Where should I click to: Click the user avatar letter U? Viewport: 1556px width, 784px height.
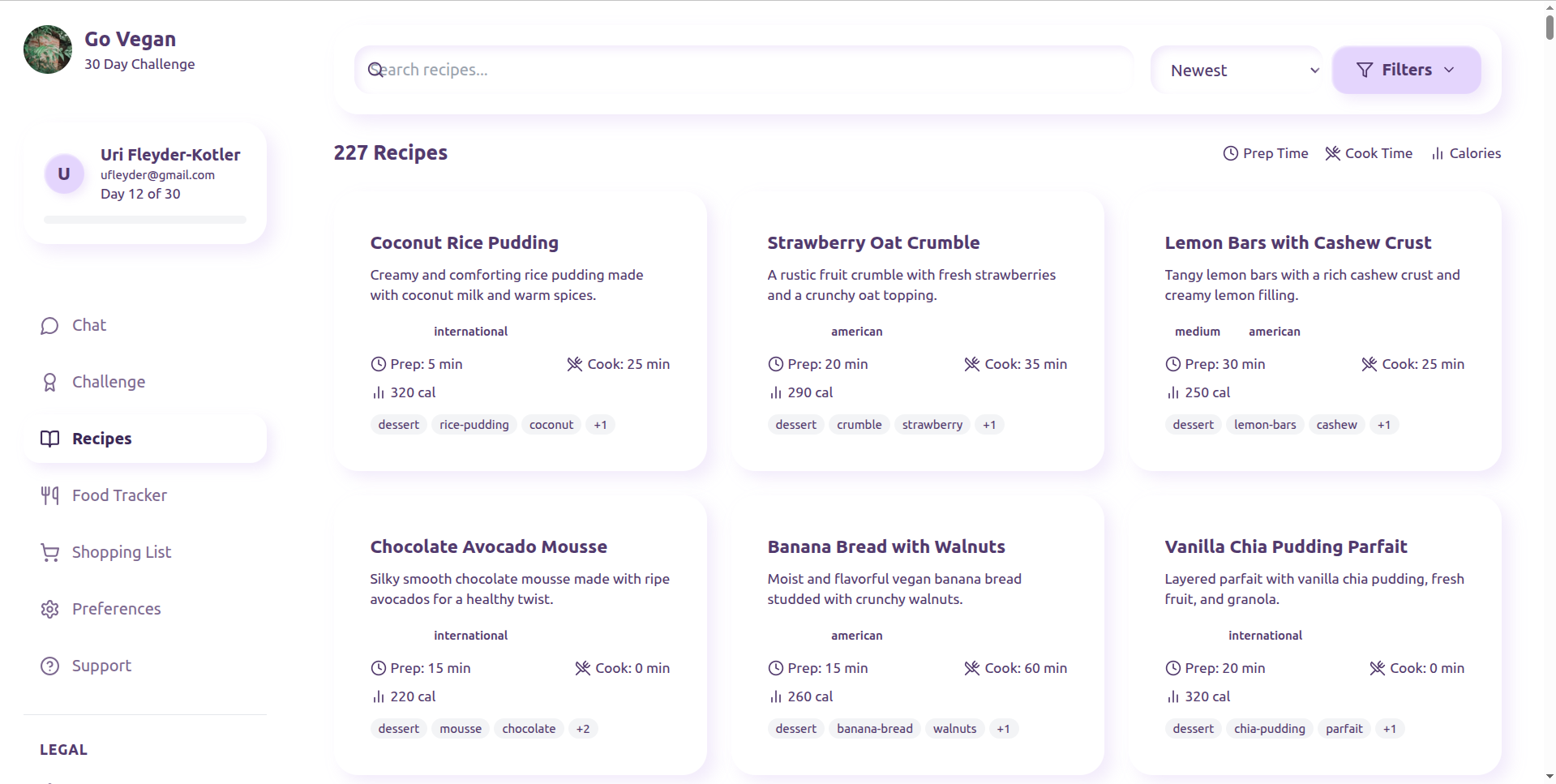pos(64,174)
